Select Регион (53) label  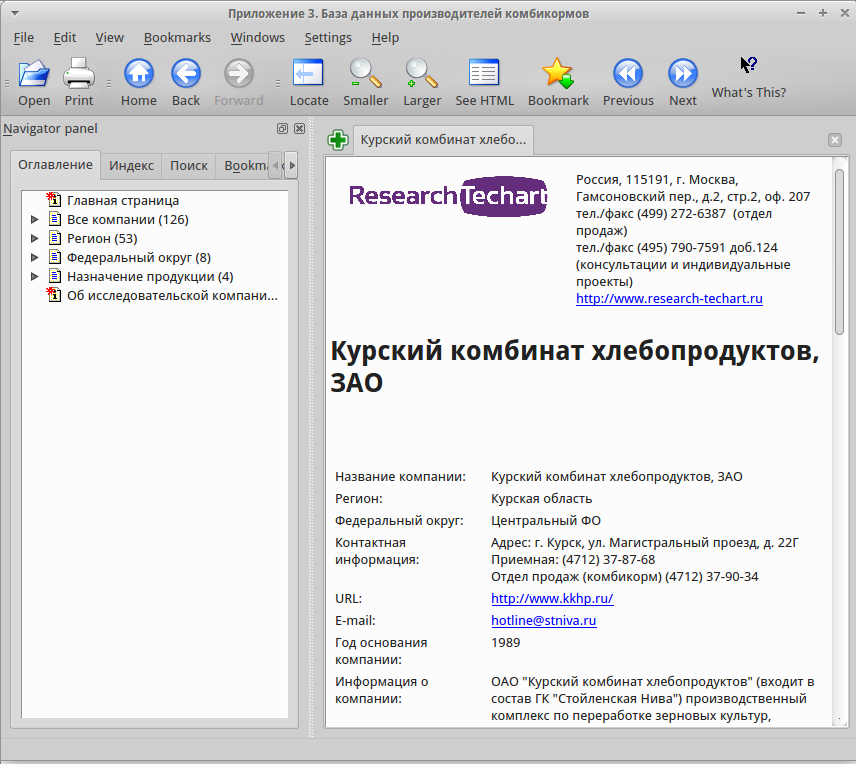coord(102,239)
